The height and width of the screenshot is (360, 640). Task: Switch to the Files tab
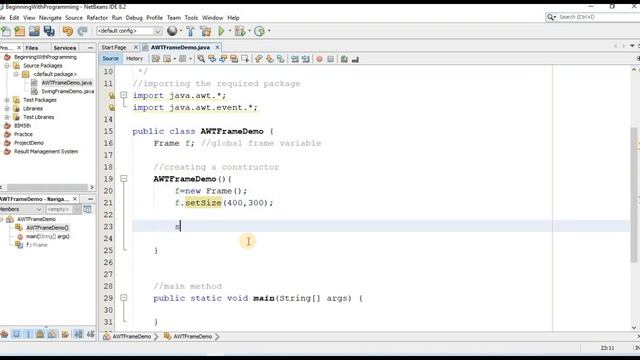32,48
